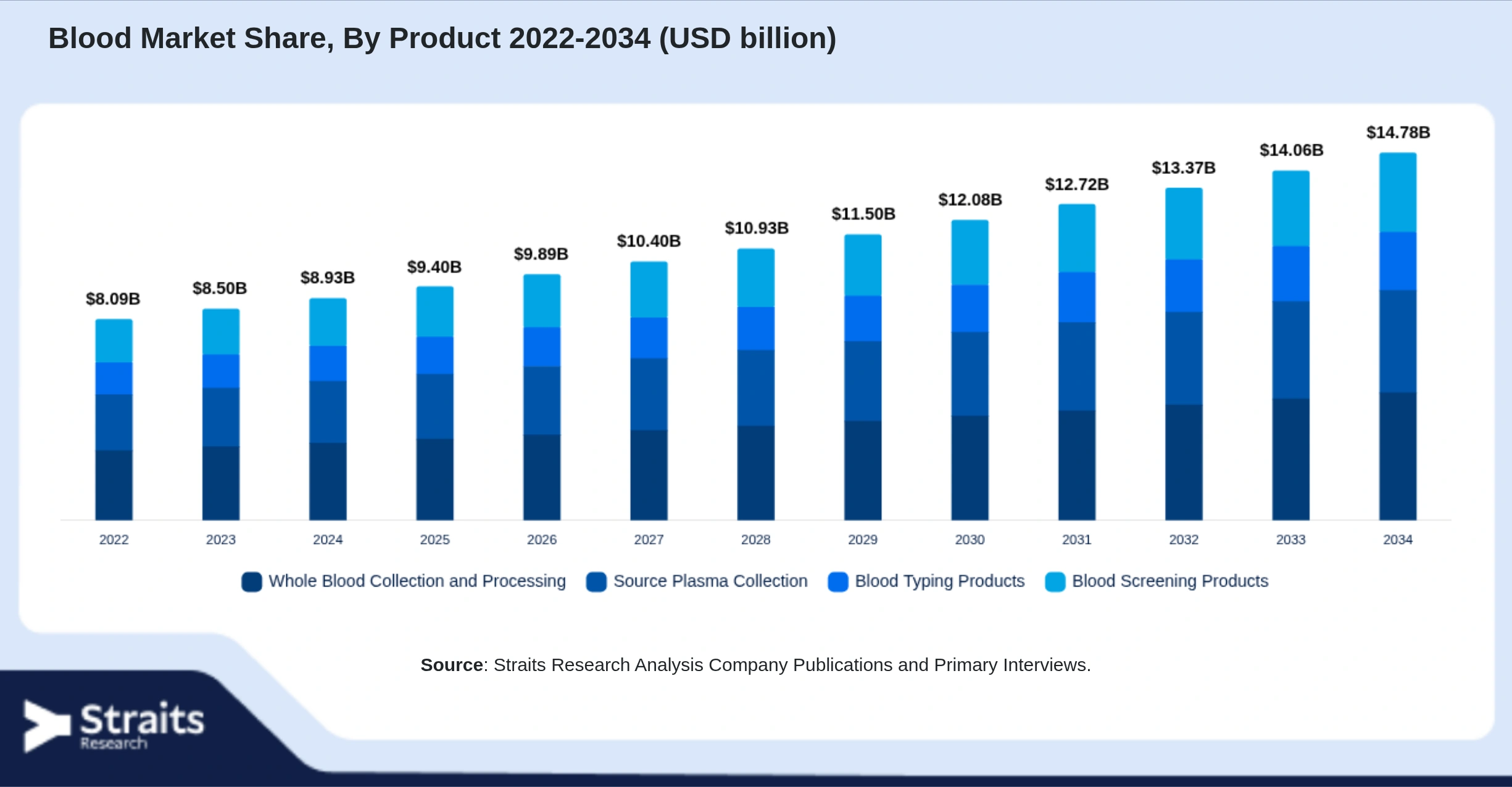The image size is (1512, 787).
Task: Click the 2030 bar's Blood Screening segment
Action: (x=970, y=252)
